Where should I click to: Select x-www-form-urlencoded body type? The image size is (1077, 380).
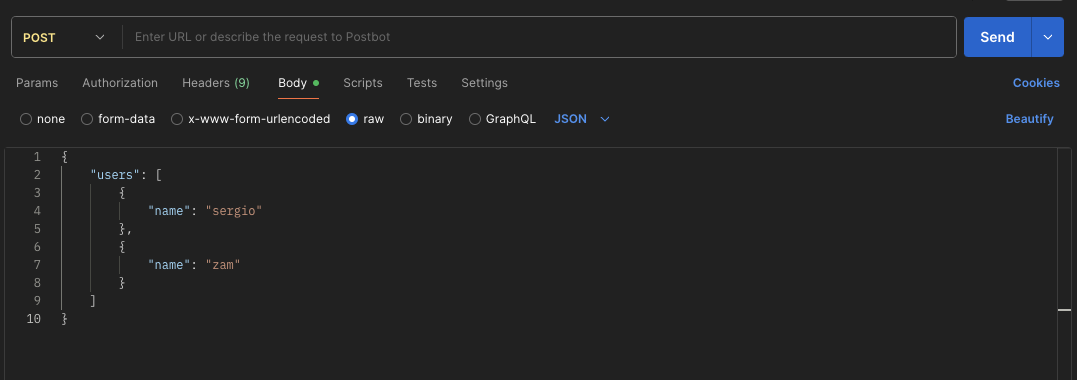[251, 119]
